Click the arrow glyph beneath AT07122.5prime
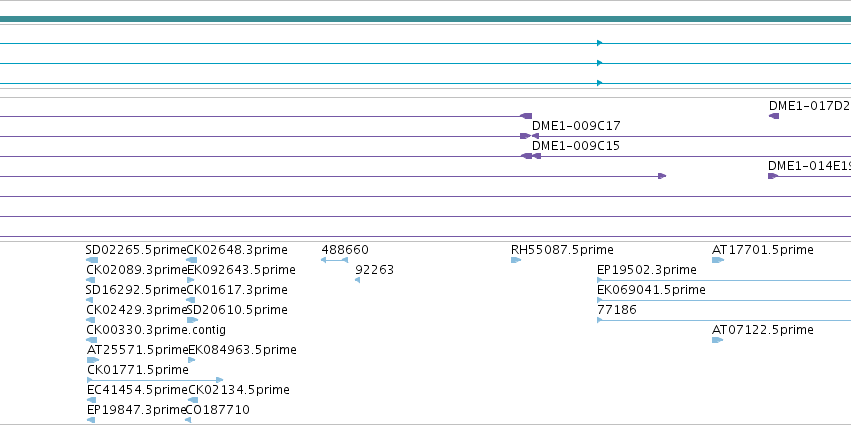Screen dimensions: 851x425 click(718, 340)
